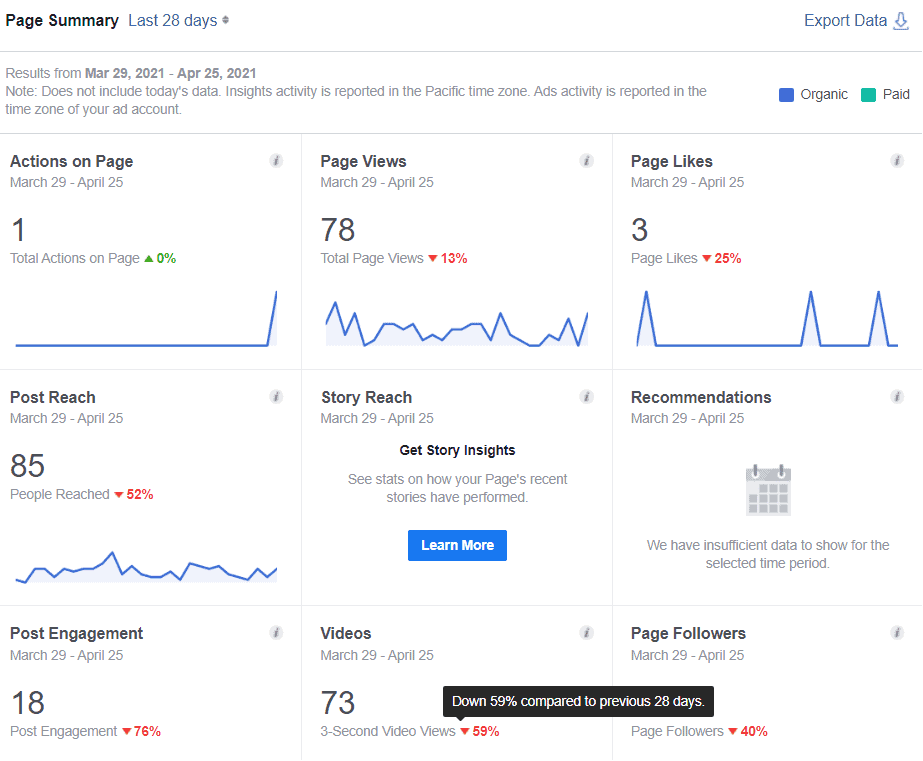Click the Page Followers info icon
Image resolution: width=923 pixels, height=761 pixels.
(897, 633)
